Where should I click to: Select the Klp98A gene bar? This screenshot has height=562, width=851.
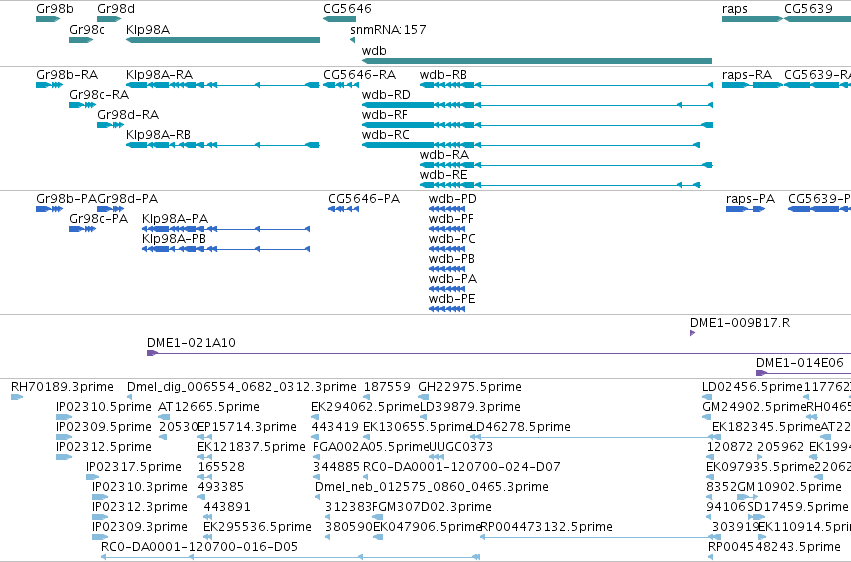pyautogui.click(x=223, y=40)
